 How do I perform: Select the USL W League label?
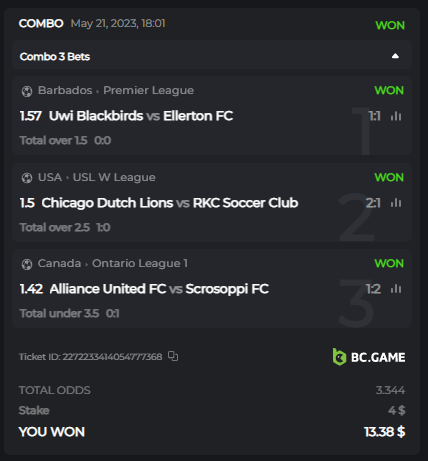[x=114, y=177]
